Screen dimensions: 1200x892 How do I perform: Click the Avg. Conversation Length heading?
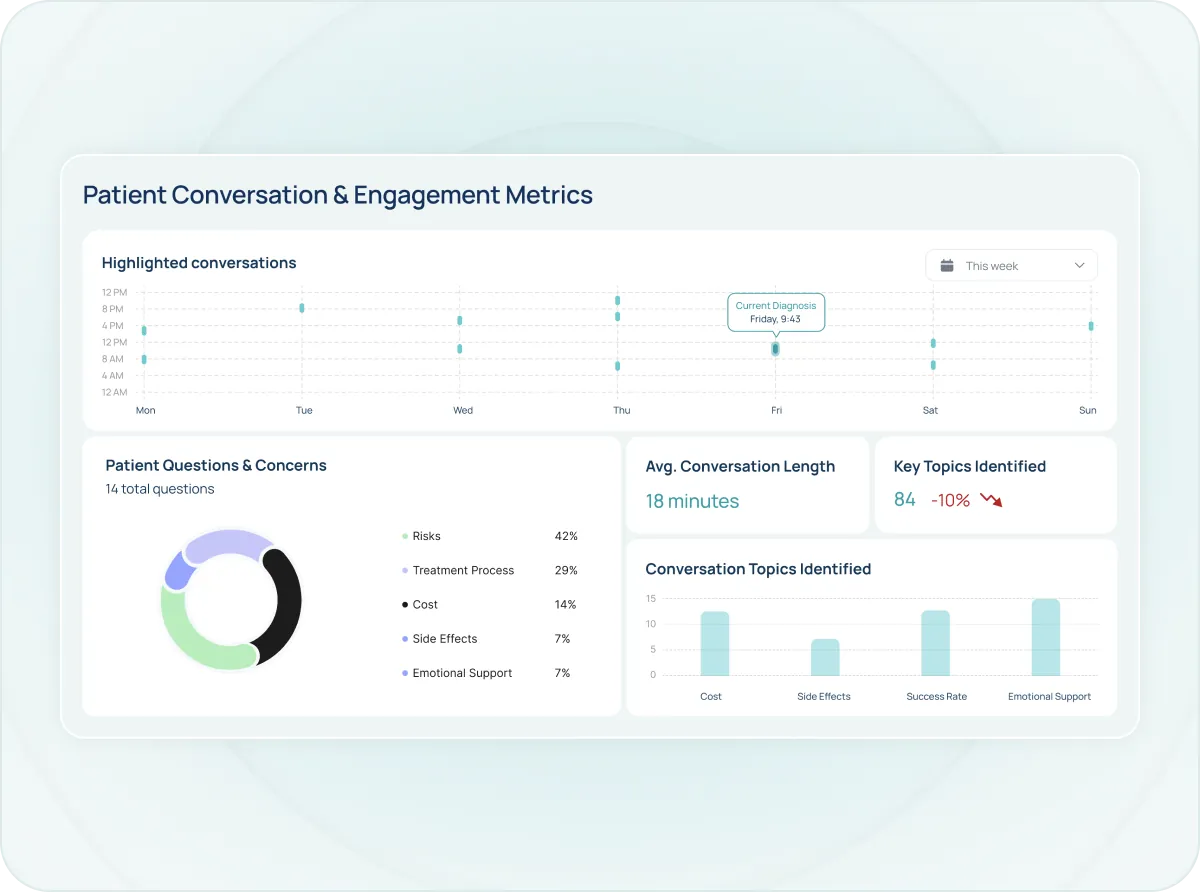[x=740, y=466]
